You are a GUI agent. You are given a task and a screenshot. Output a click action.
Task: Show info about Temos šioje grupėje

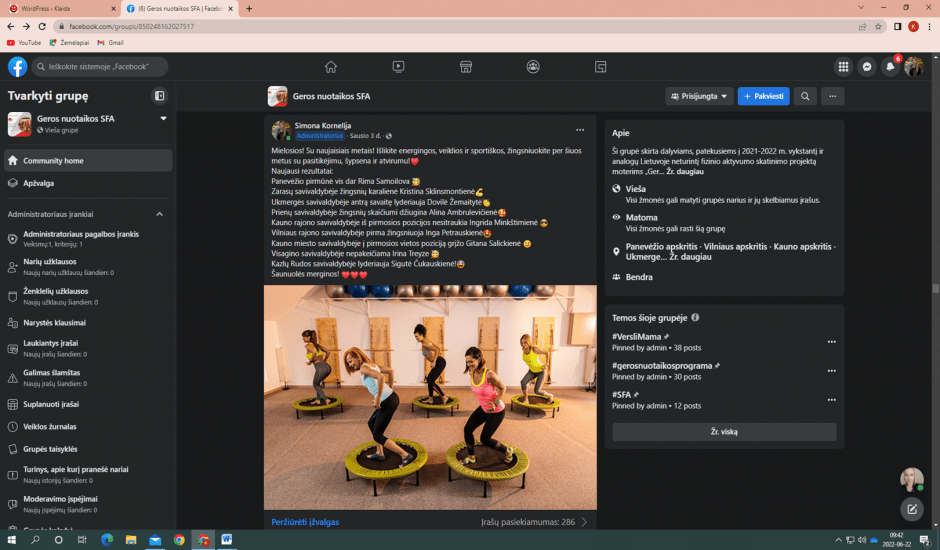coord(695,317)
